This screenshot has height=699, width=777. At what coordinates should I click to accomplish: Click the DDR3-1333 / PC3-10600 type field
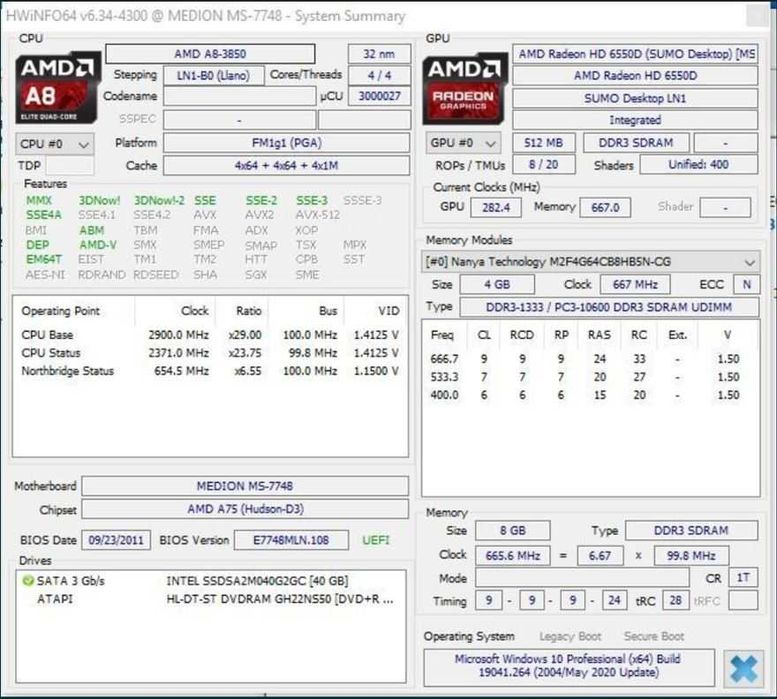click(609, 307)
